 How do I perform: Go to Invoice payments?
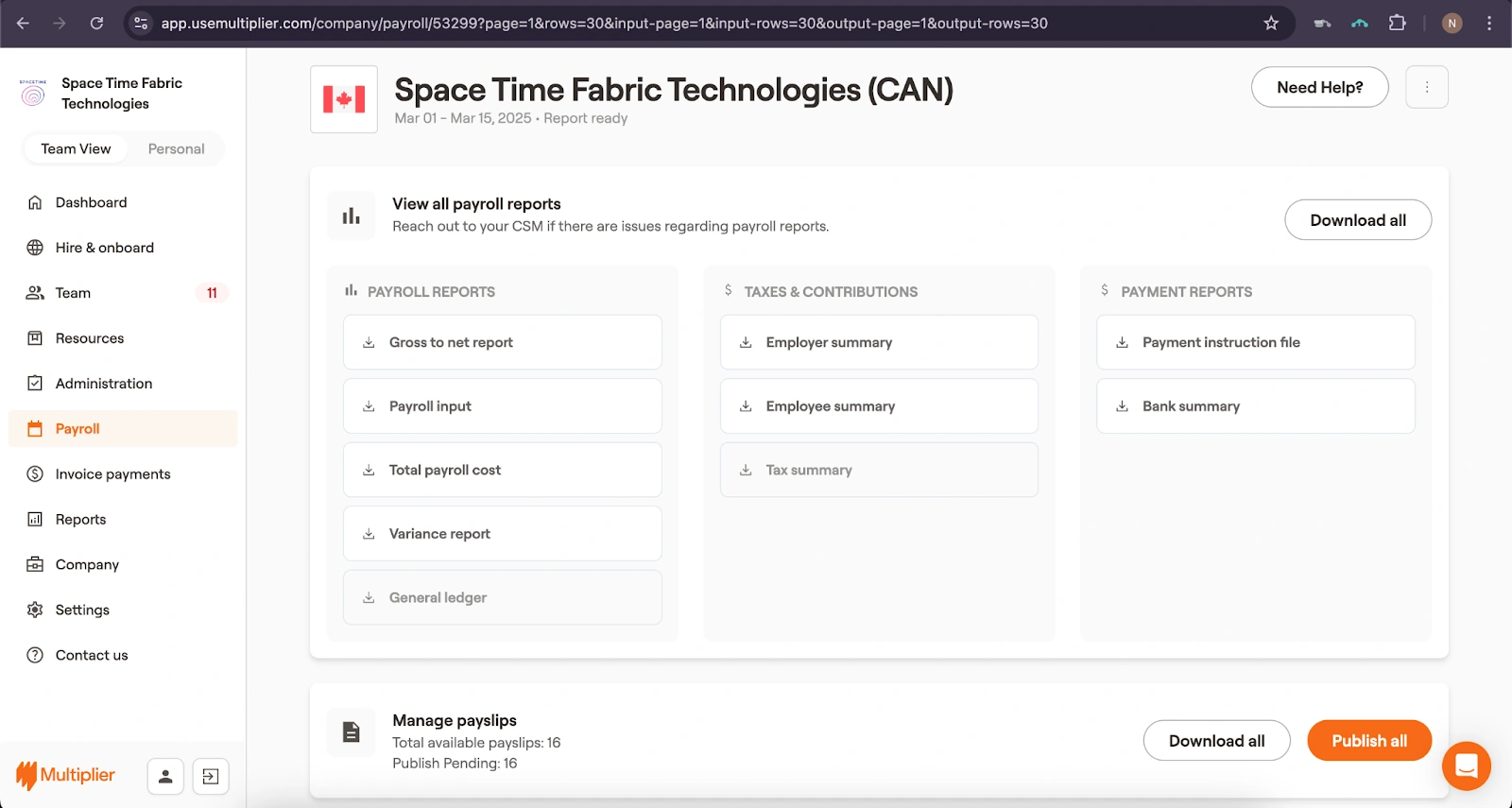(123, 474)
